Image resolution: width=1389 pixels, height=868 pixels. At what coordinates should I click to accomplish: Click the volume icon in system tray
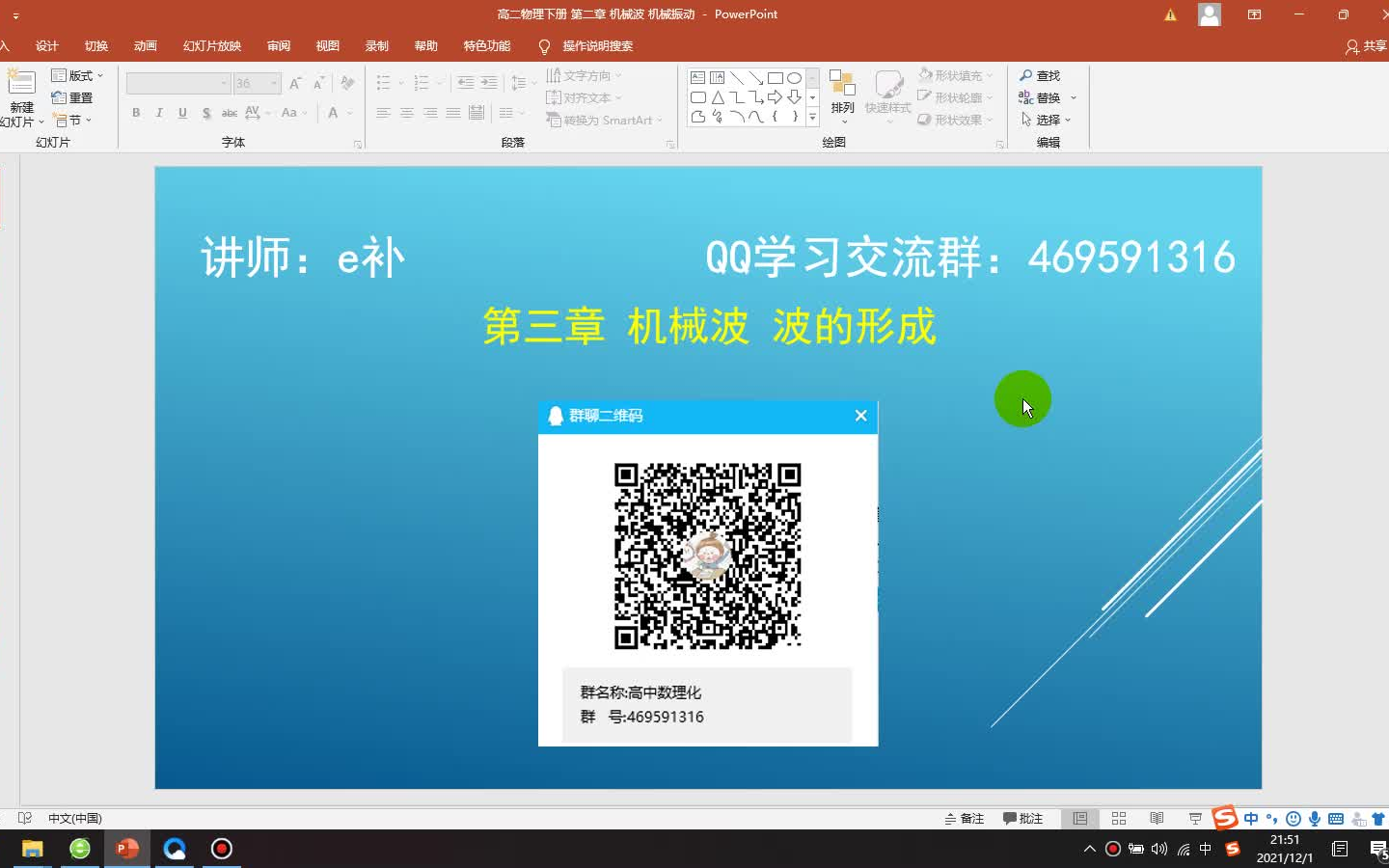[x=1159, y=849]
